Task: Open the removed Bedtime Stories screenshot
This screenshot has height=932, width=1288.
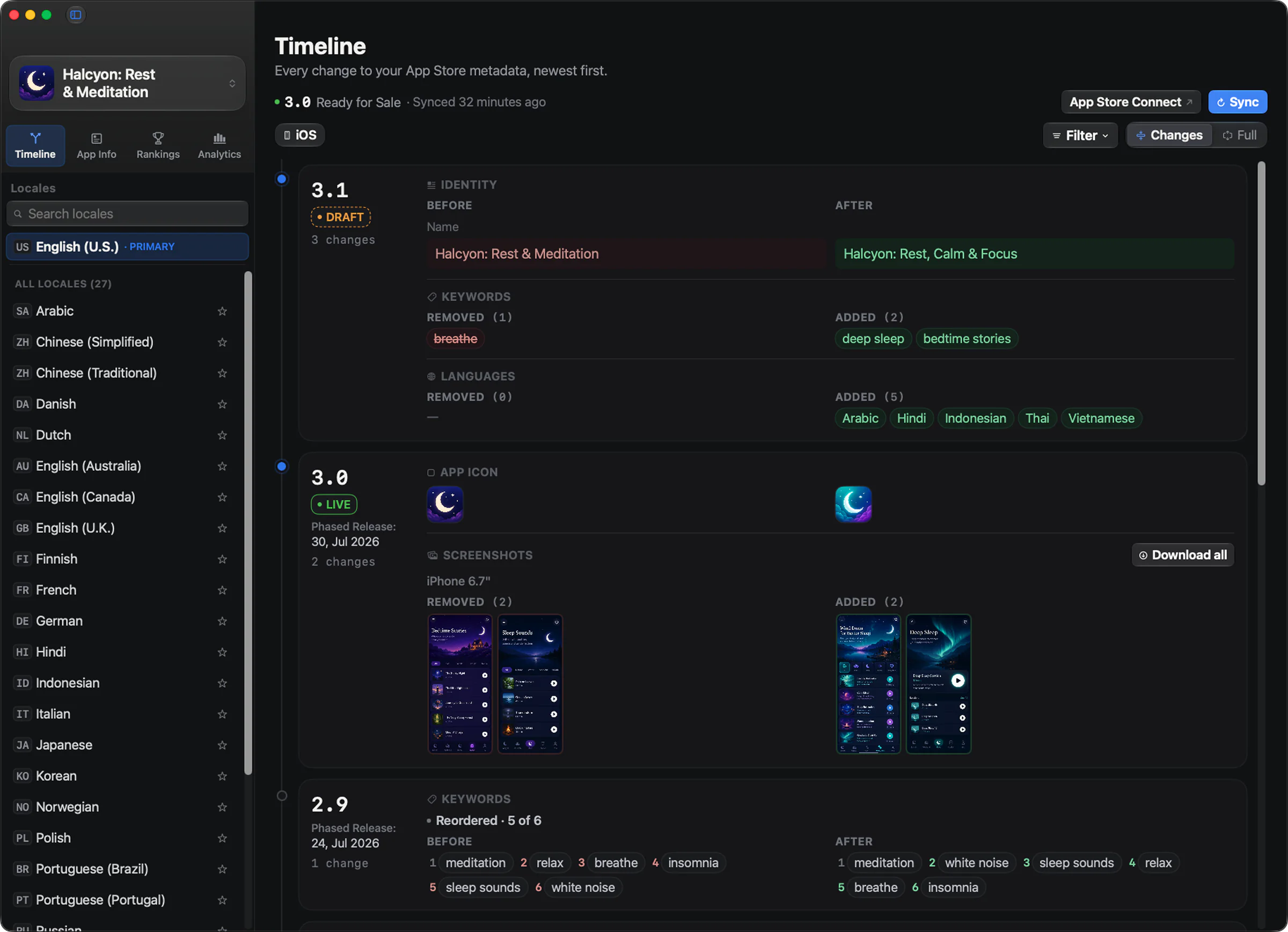Action: 459,685
